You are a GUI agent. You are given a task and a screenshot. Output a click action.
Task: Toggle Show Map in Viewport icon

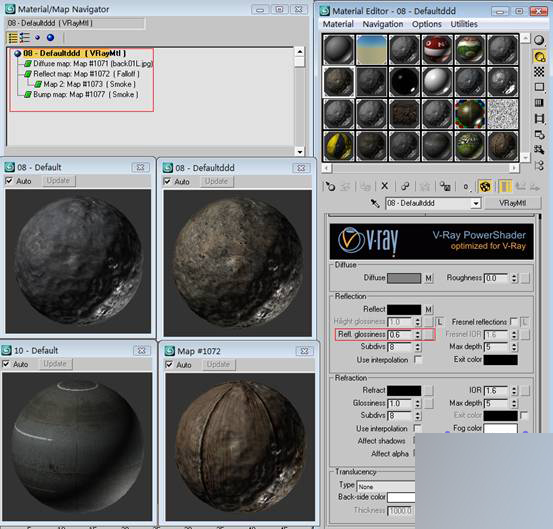485,186
